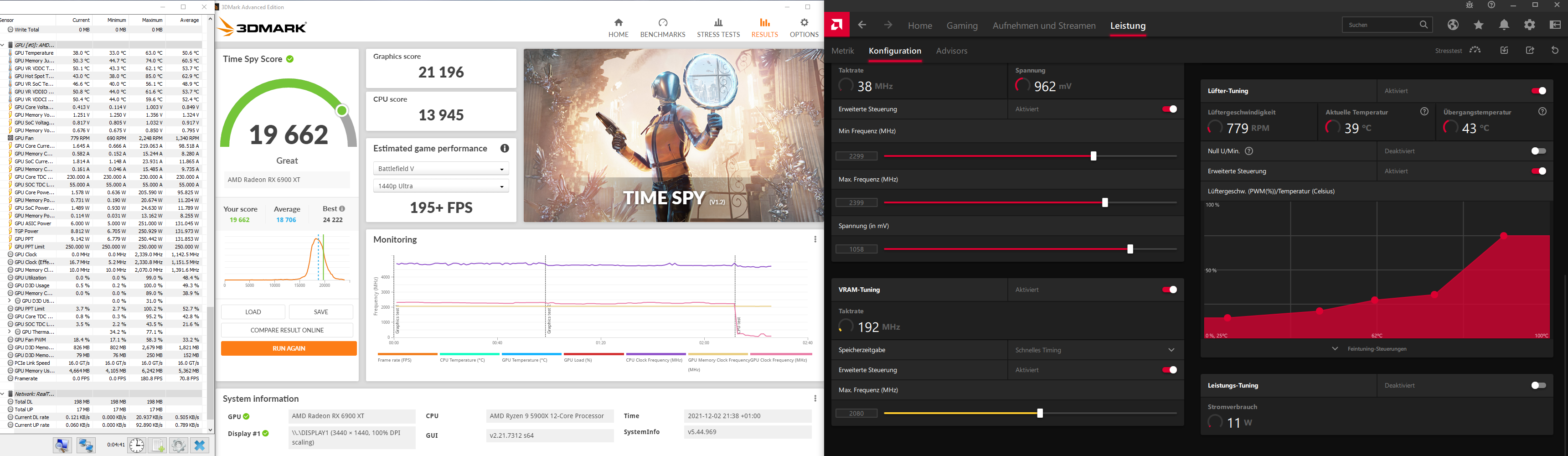This screenshot has height=456, width=1568.
Task: Open the 1440p Ultra preset dropdown
Action: click(x=441, y=186)
